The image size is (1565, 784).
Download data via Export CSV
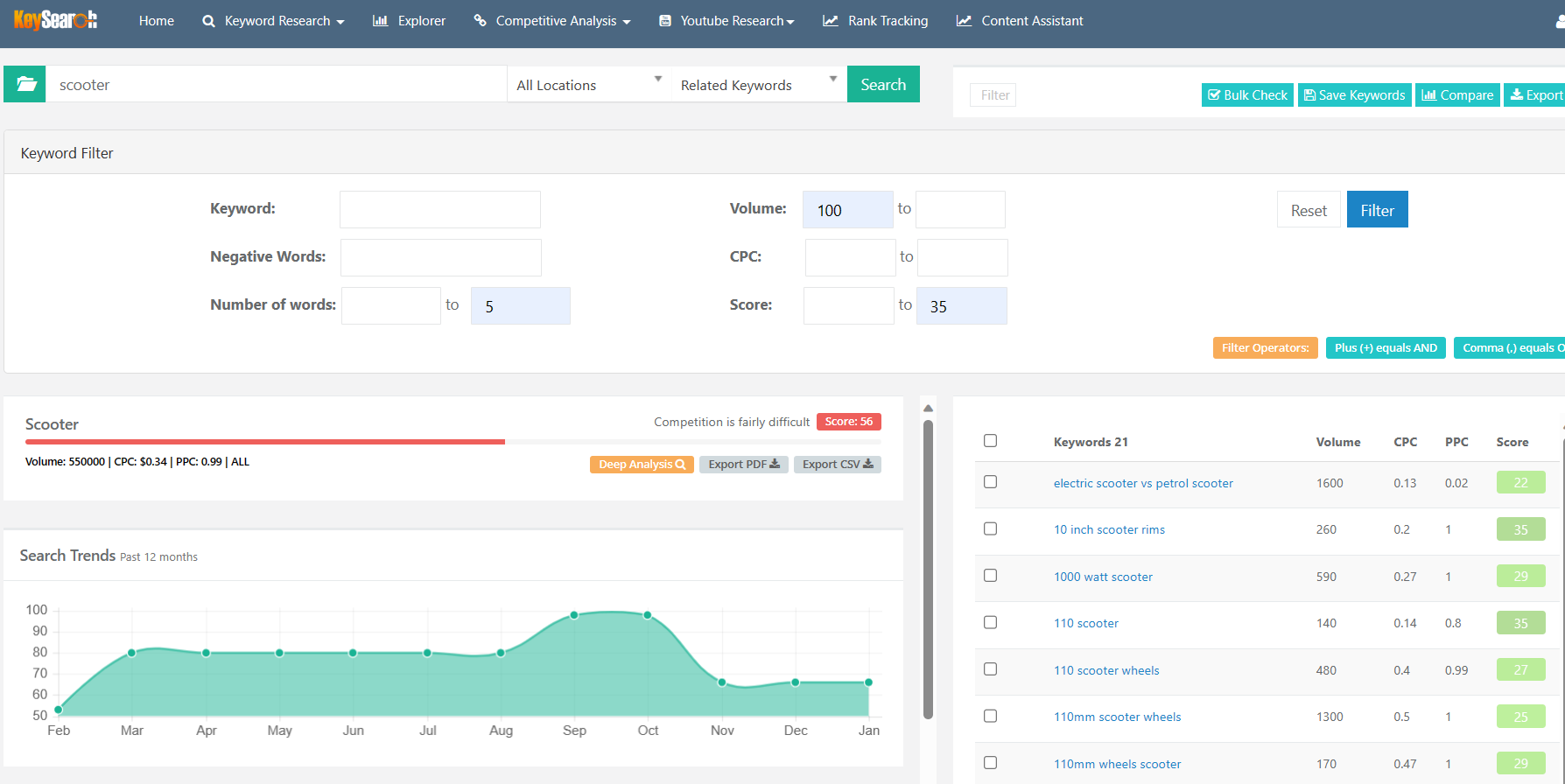click(837, 465)
